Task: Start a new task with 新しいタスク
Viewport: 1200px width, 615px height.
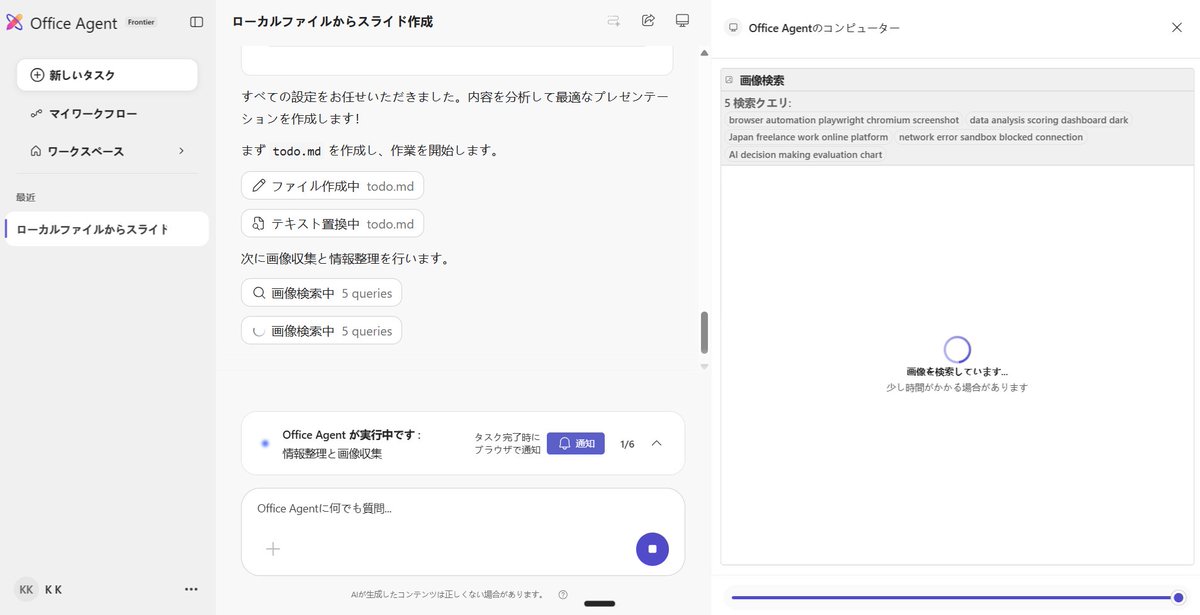Action: (x=107, y=75)
